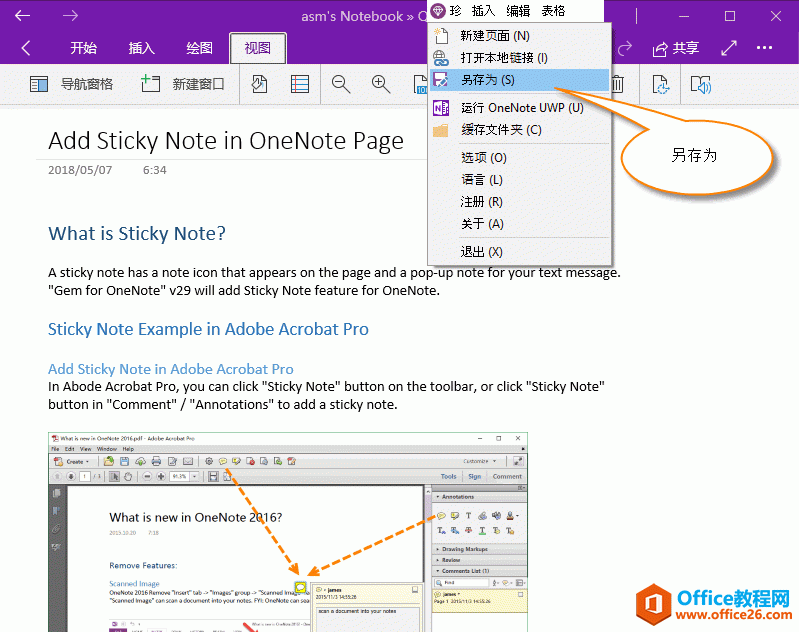The image size is (799, 632).
Task: Click the notebook title 'asm's Notebook'
Action: [352, 16]
